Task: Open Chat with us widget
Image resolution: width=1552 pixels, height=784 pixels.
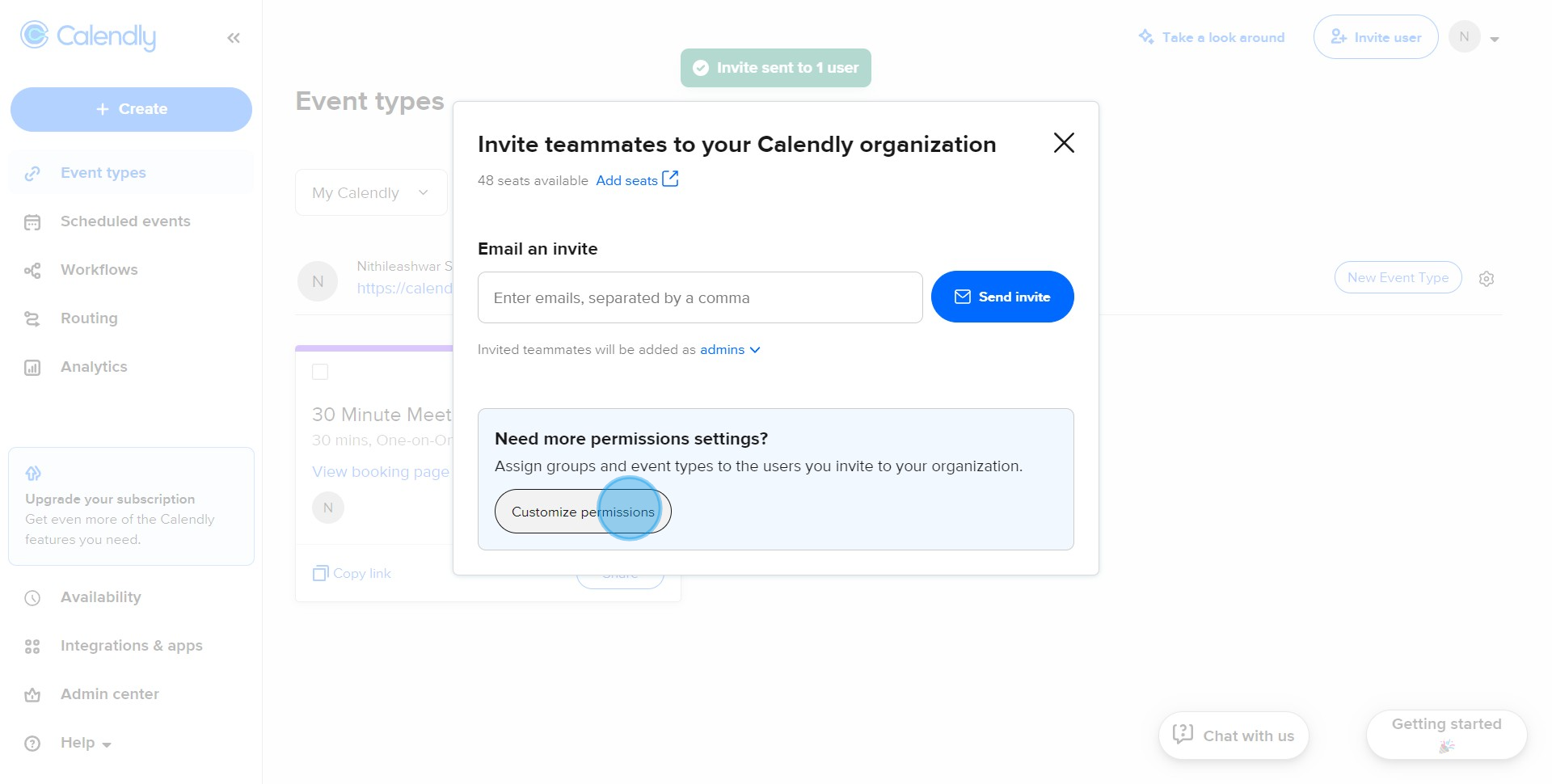Action: pos(1234,736)
